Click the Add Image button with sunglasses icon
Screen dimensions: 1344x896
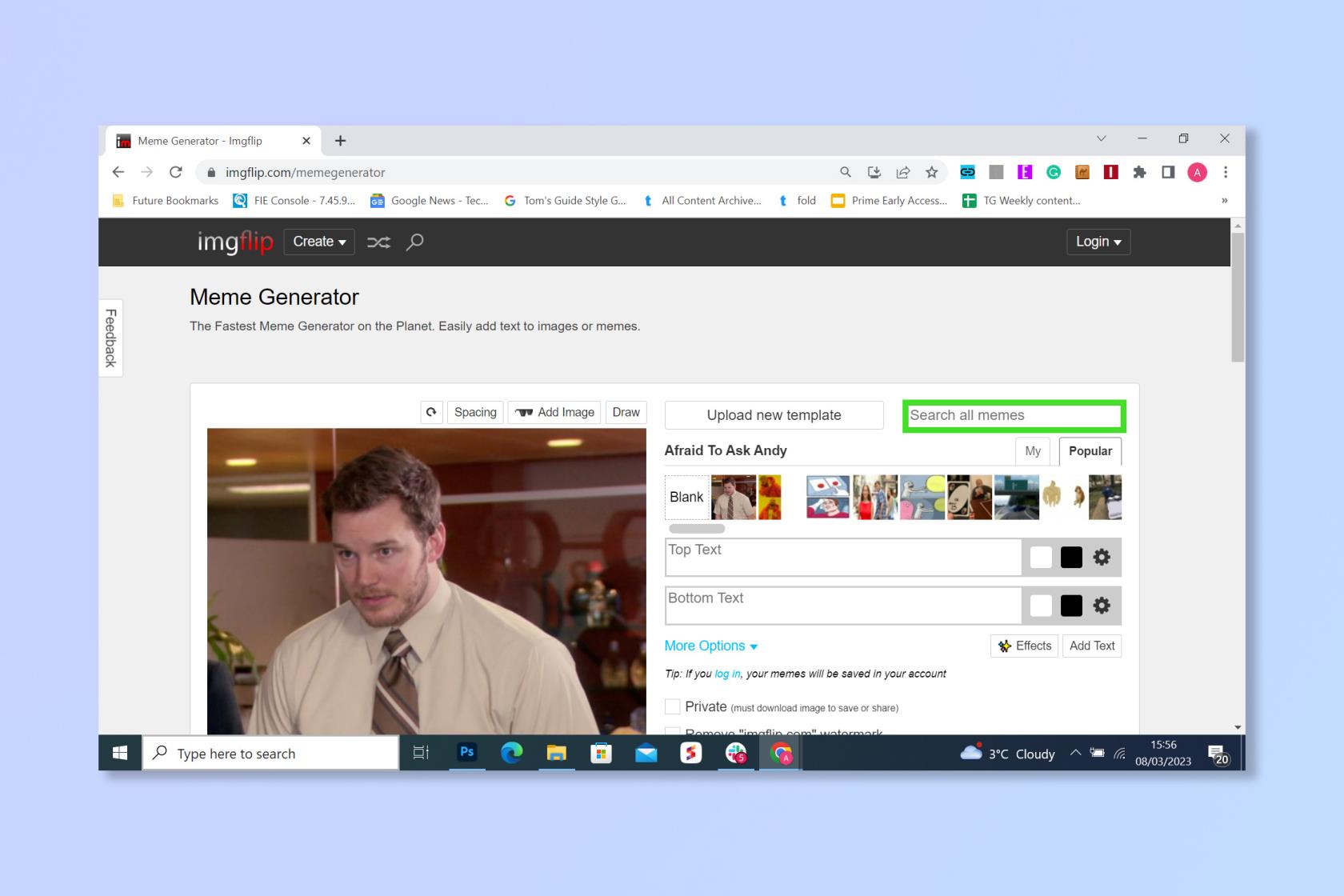(554, 412)
